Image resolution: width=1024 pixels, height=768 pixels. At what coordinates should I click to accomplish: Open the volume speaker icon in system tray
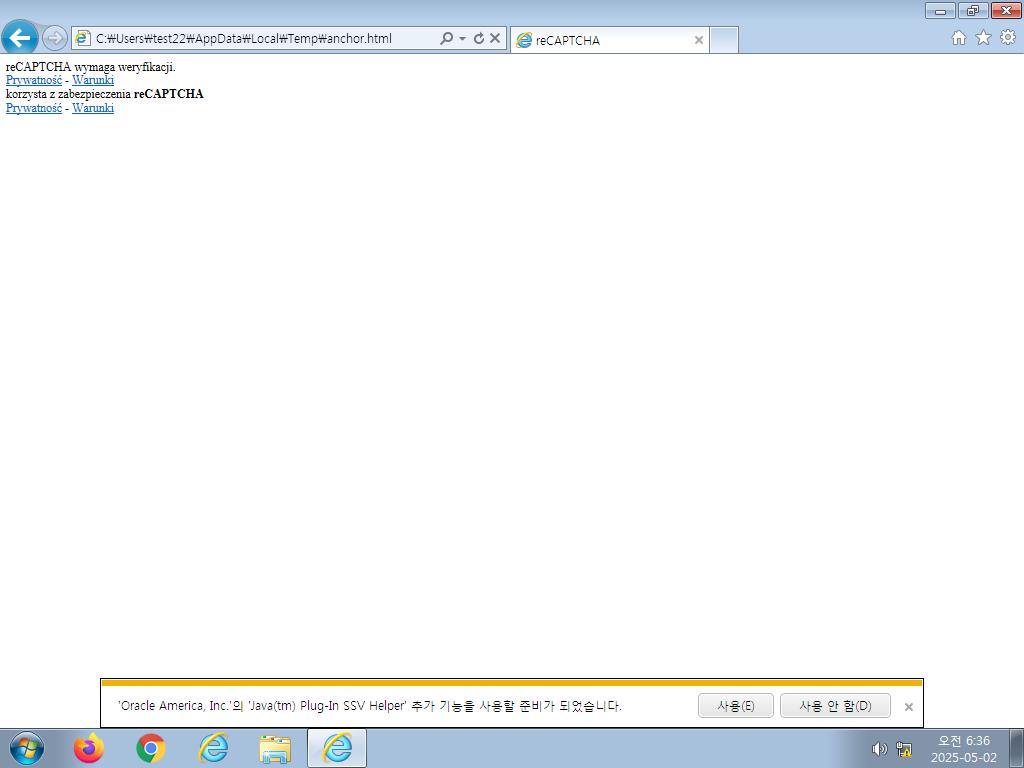(880, 749)
